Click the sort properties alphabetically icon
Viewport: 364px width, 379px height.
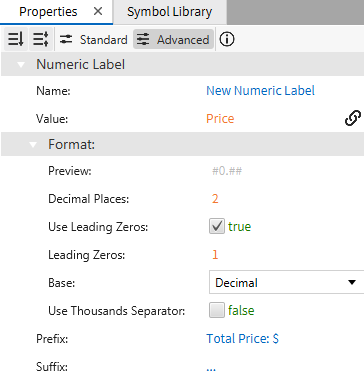pos(16,40)
